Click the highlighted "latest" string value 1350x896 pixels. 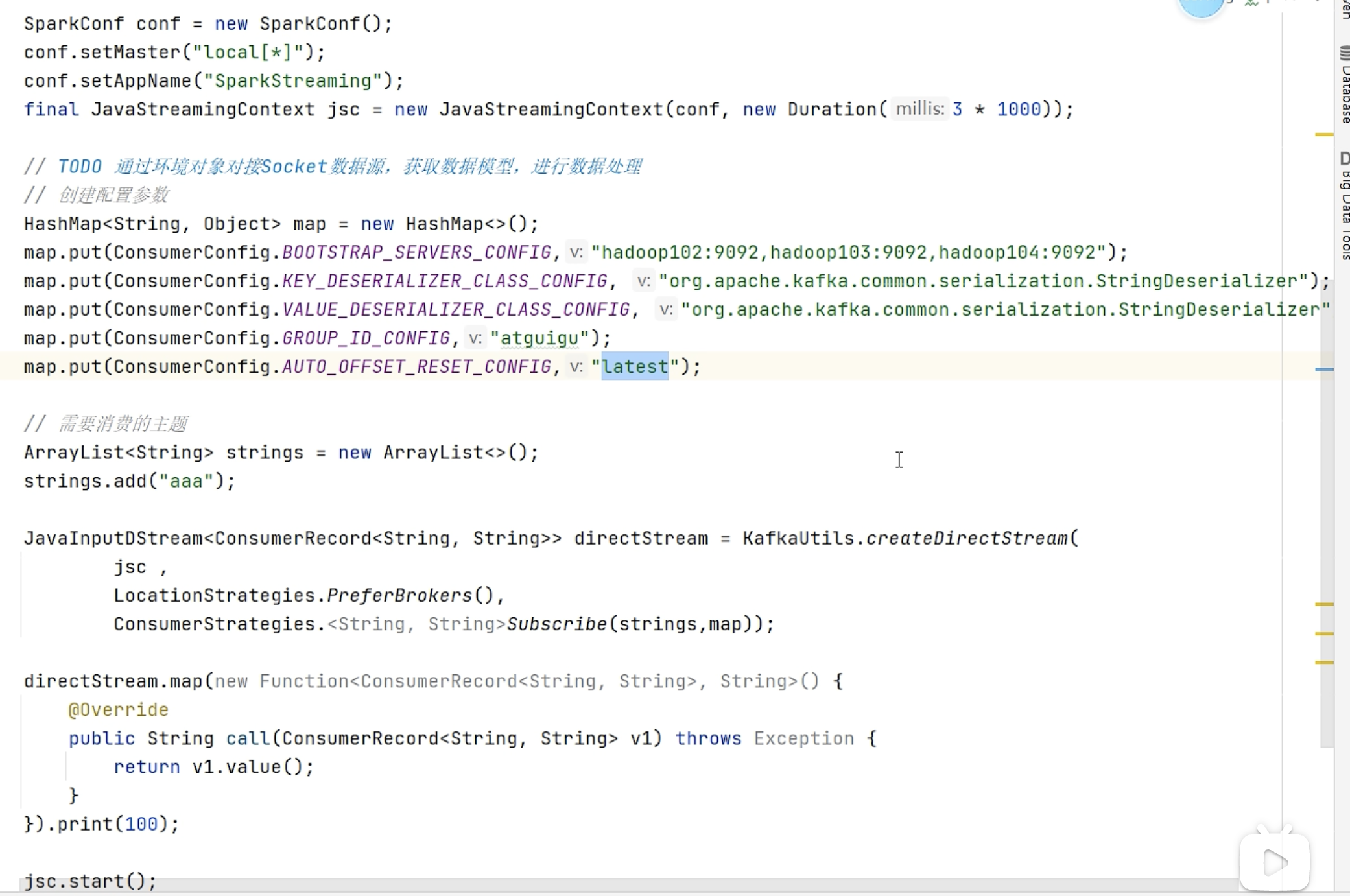click(634, 367)
